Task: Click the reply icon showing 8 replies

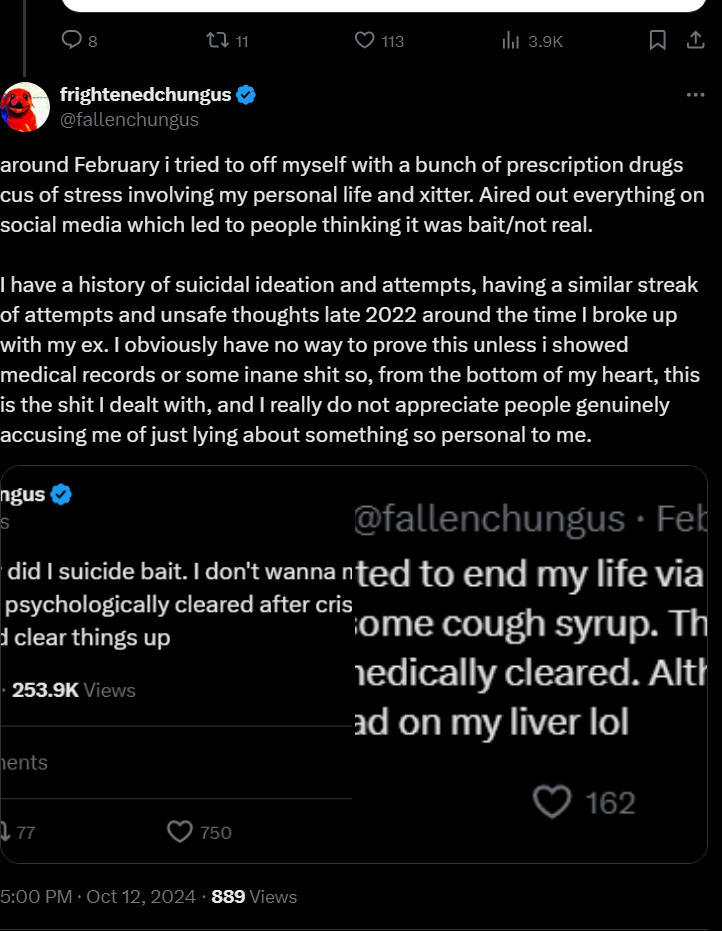Action: (x=72, y=40)
